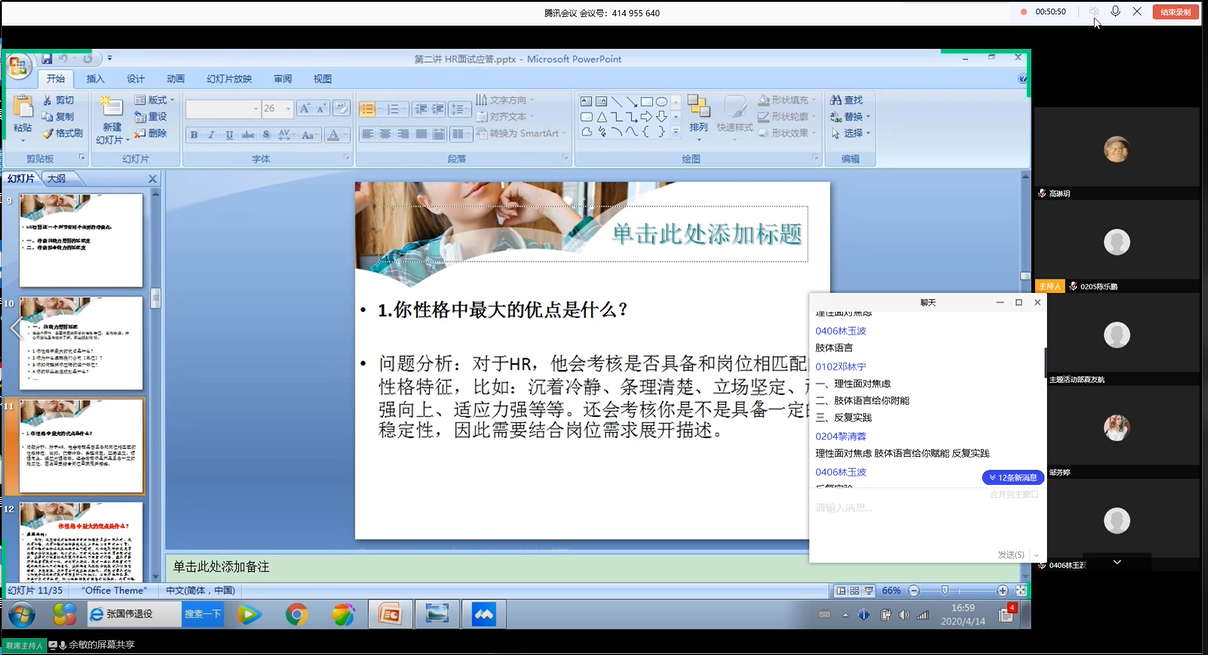Toggle Bold text formatting
The width and height of the screenshot is (1208, 655).
tap(195, 135)
